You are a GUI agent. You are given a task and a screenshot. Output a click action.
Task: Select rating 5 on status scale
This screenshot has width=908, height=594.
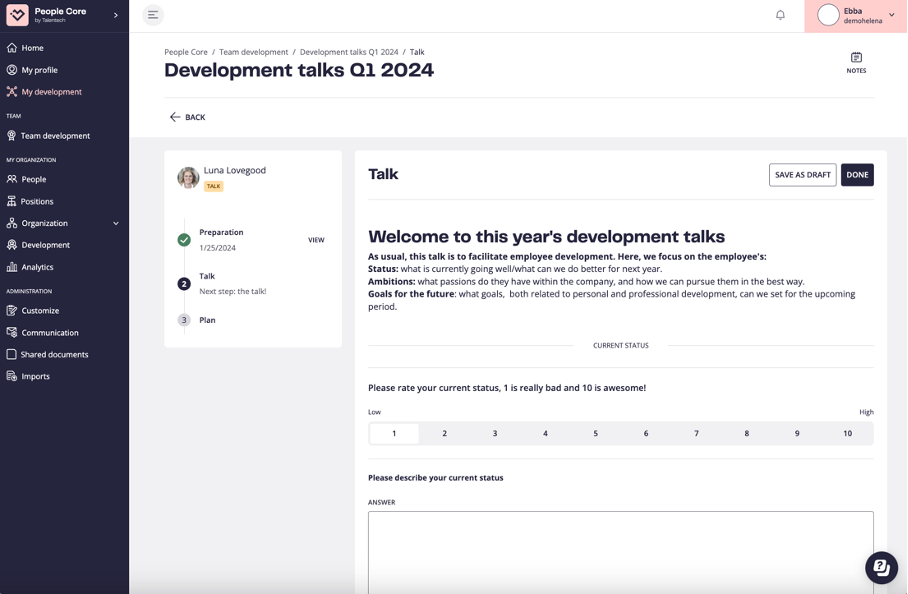click(x=595, y=433)
